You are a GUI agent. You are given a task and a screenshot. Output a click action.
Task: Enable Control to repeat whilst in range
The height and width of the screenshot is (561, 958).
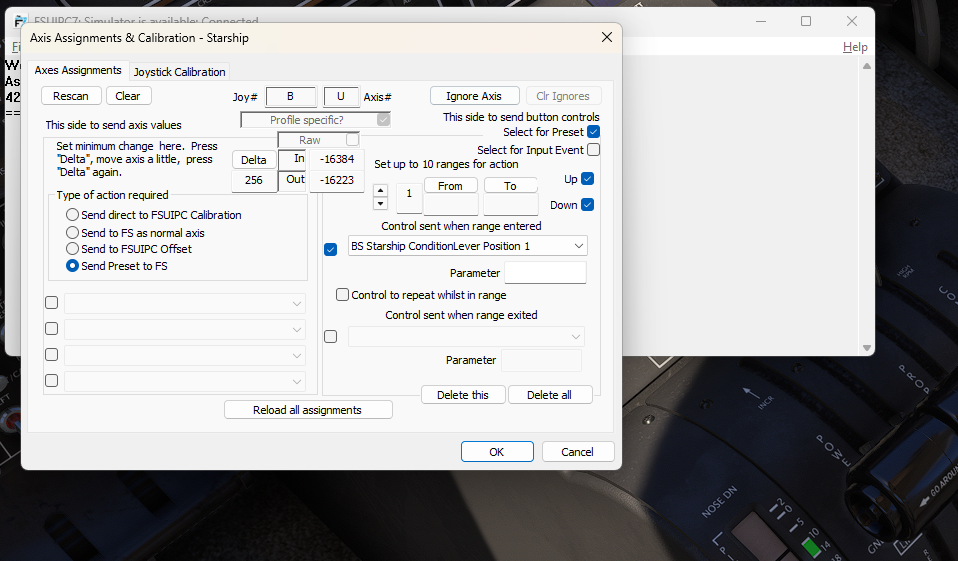(x=342, y=295)
